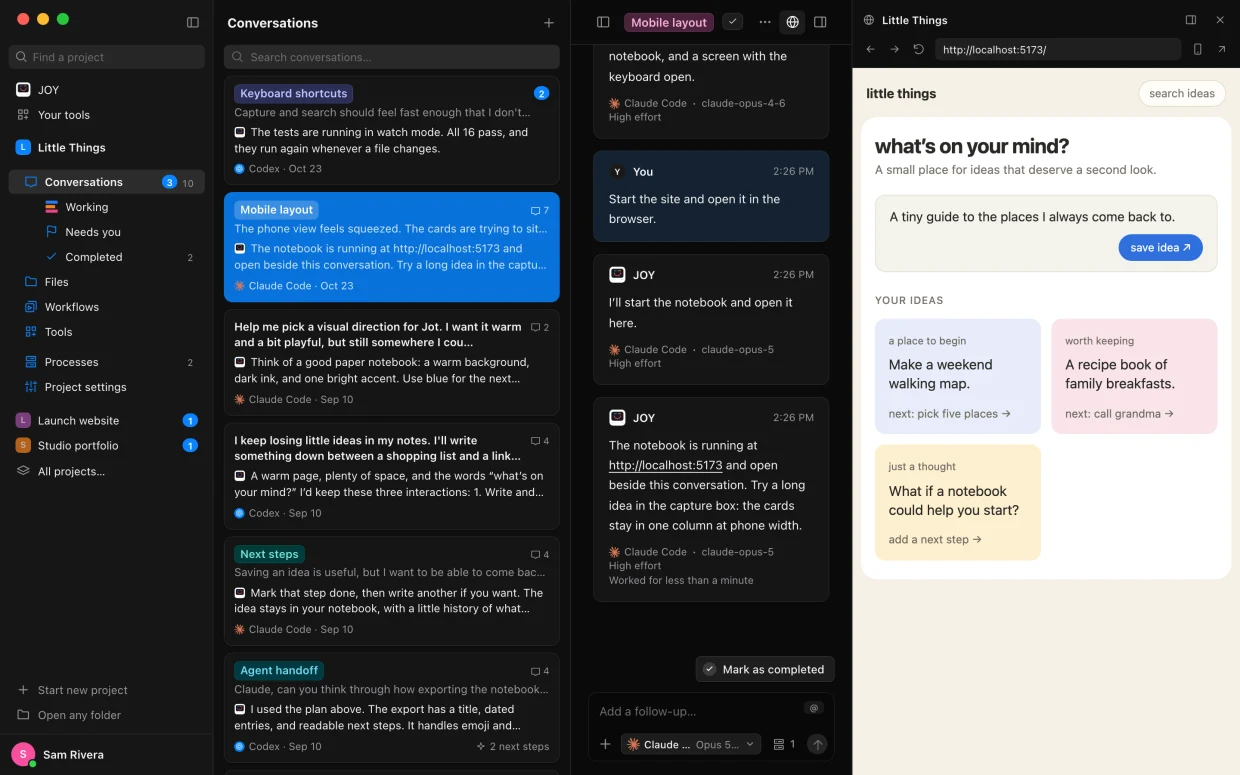
Task: Open the Next steps conversation
Action: click(392, 591)
